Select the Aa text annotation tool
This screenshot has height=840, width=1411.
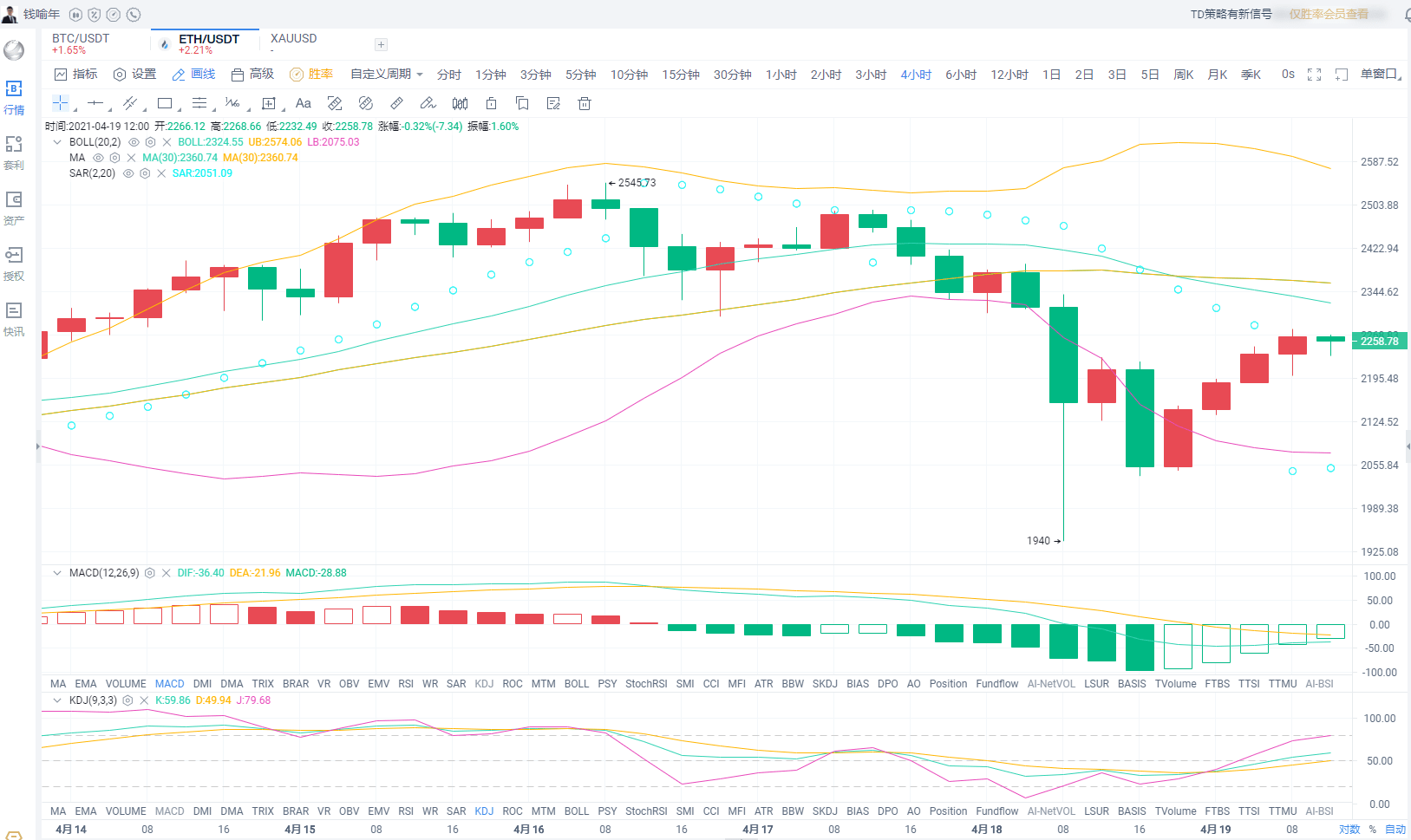[304, 103]
